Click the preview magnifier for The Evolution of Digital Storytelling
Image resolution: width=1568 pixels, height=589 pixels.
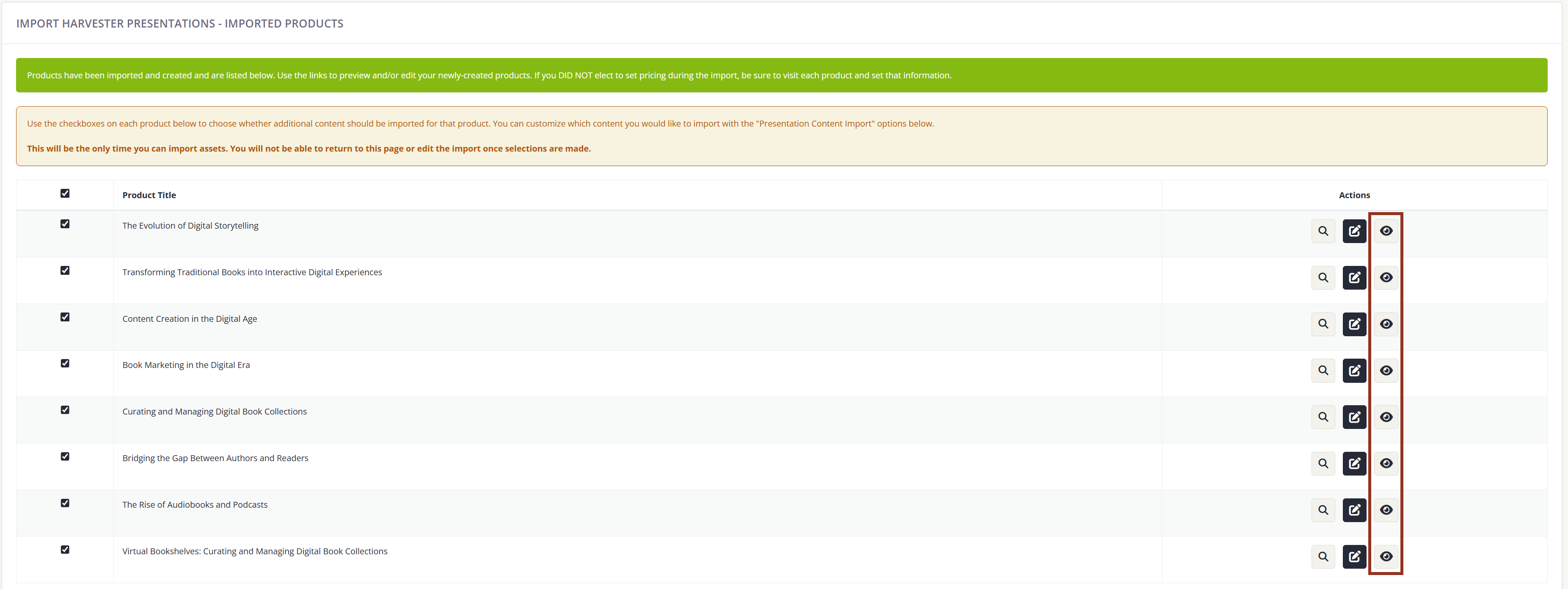(x=1323, y=231)
